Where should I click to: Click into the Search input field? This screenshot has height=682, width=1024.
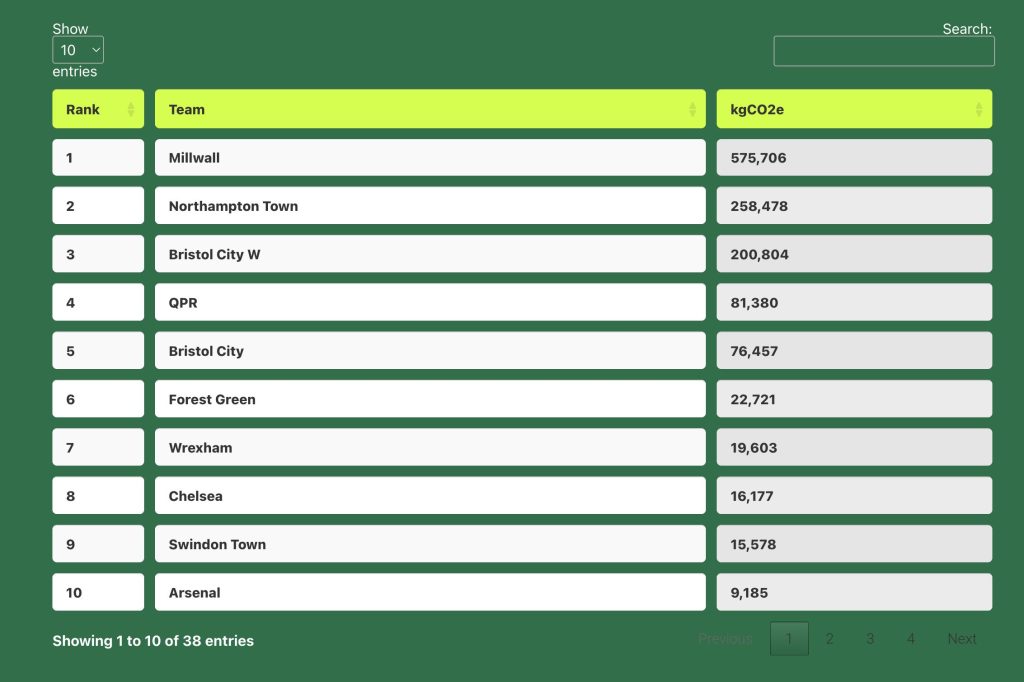pyautogui.click(x=883, y=51)
